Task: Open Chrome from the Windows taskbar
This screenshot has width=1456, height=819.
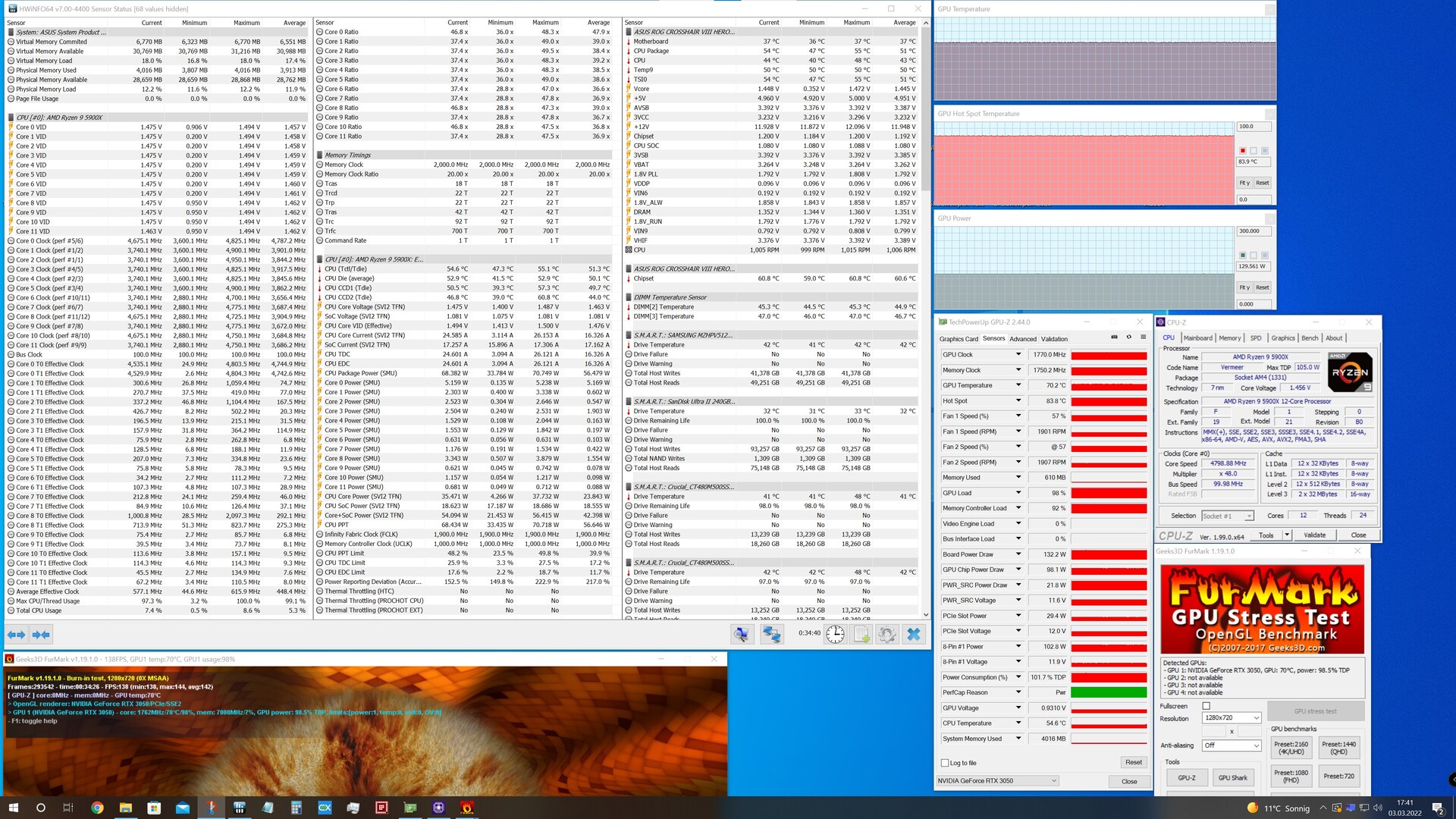Action: (97, 808)
